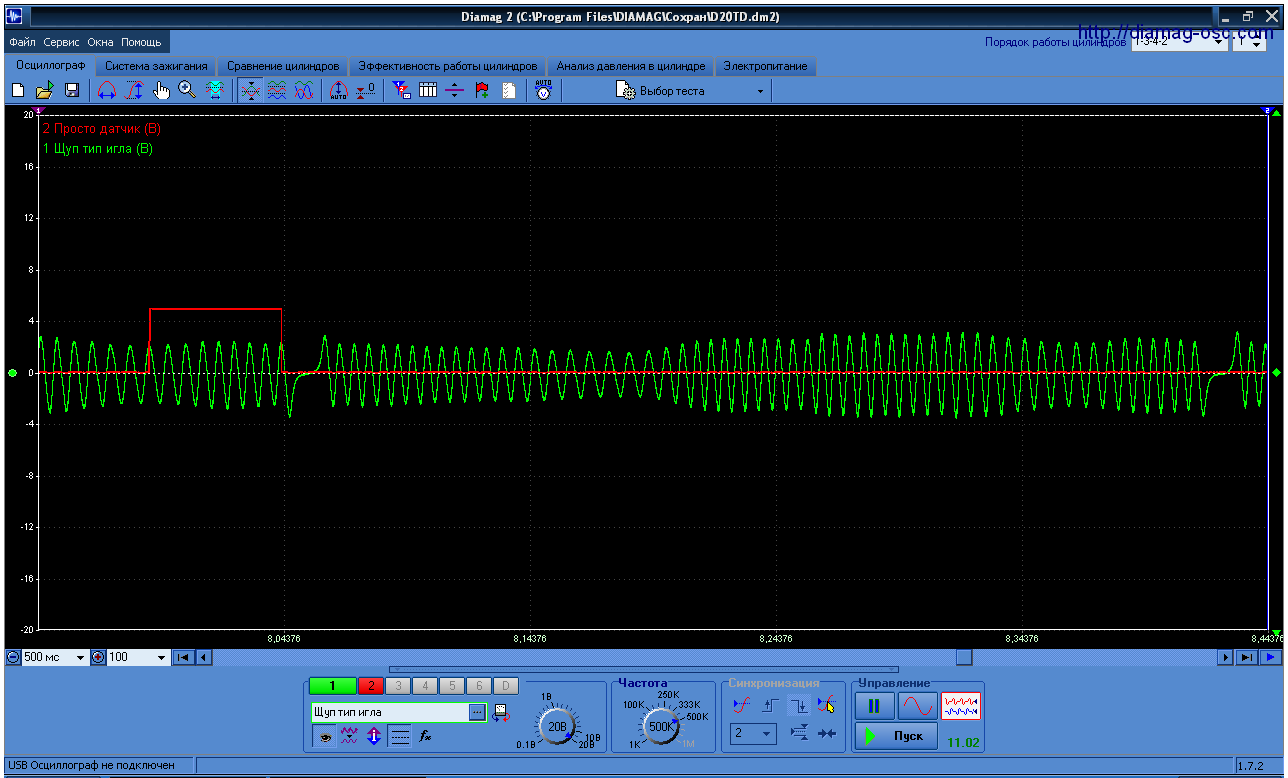Select the horizontal stretch tool
Viewport: 1288px width, 778px height.
[x=107, y=91]
